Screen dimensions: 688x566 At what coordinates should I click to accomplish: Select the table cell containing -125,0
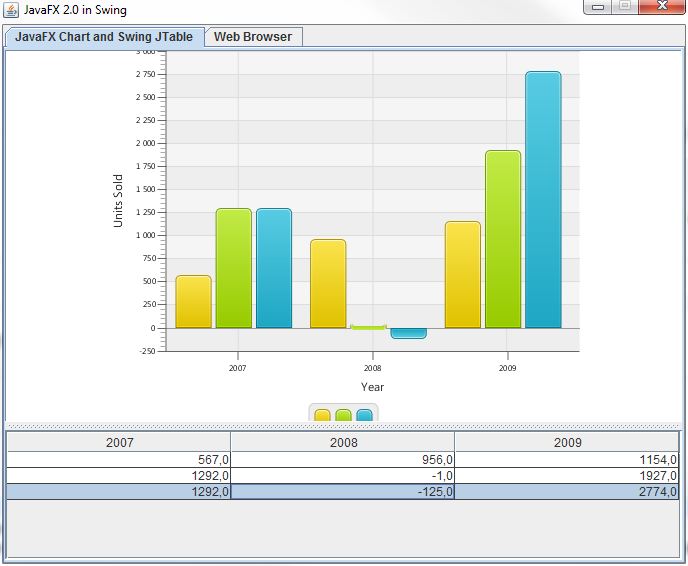click(343, 491)
